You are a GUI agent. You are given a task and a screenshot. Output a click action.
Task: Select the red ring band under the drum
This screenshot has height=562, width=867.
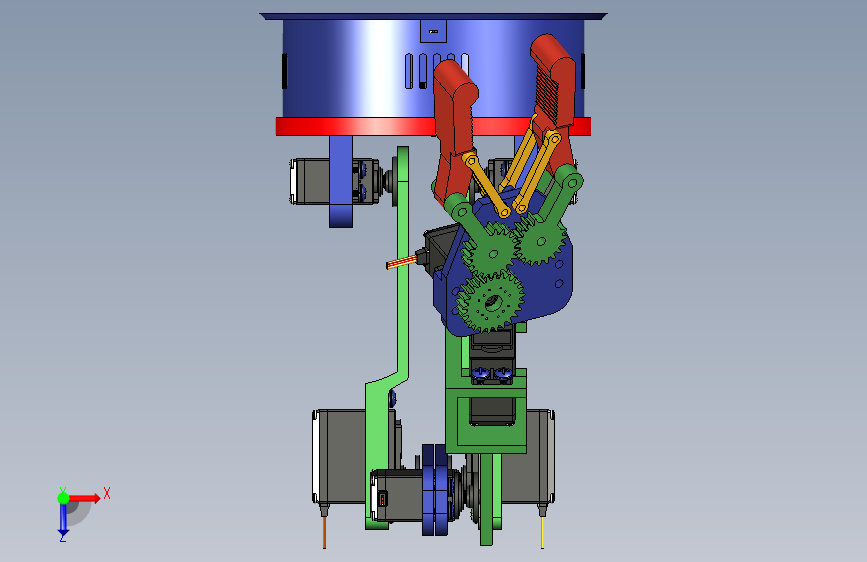pos(354,127)
